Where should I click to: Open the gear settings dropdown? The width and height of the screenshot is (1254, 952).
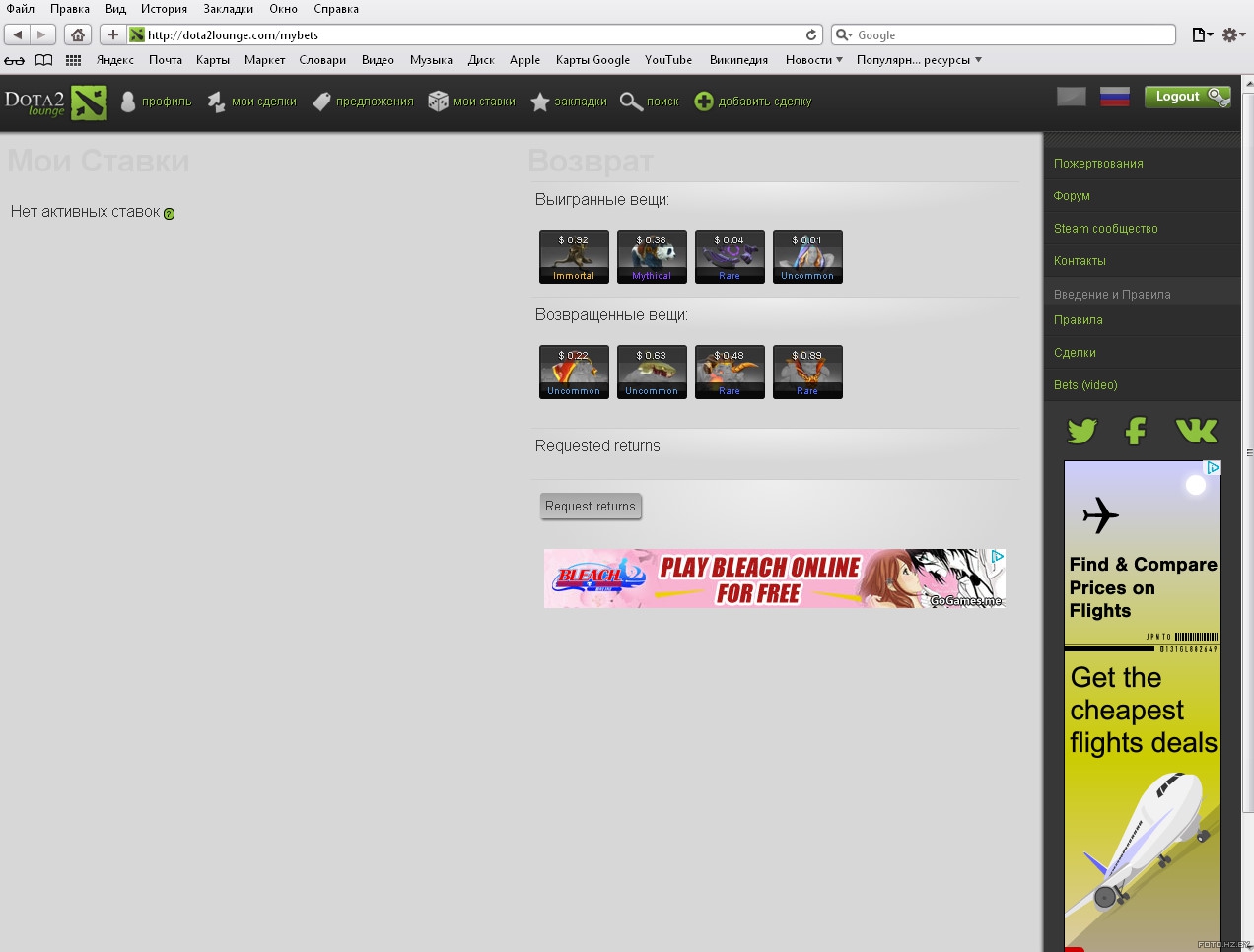(1233, 34)
